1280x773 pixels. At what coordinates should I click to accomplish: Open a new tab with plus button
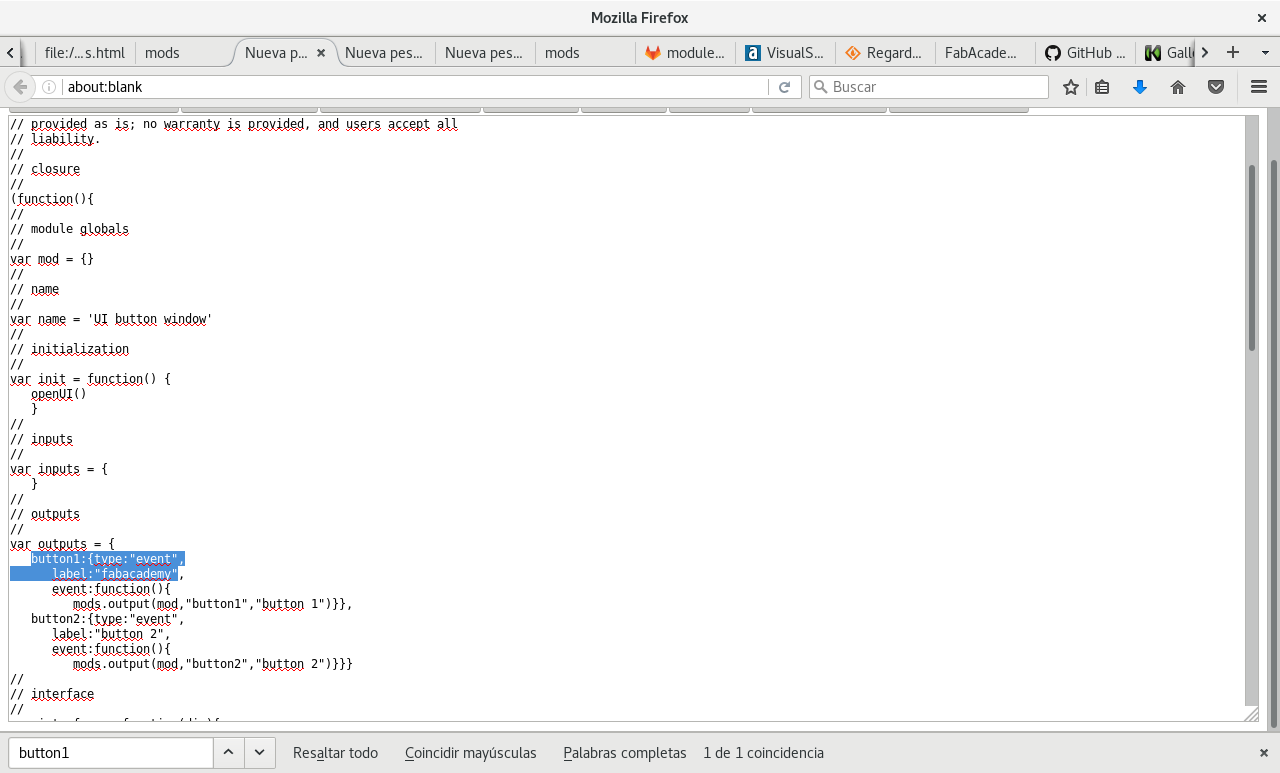pos(1233,52)
